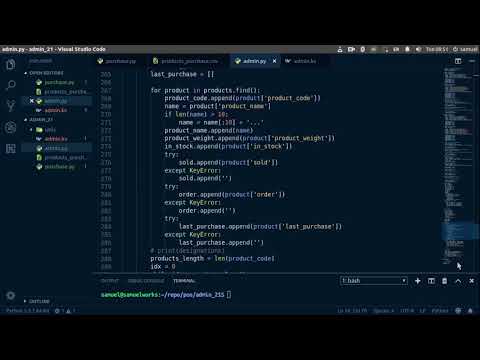Click the line and column indicator
The width and height of the screenshot is (480, 360).
(352, 311)
